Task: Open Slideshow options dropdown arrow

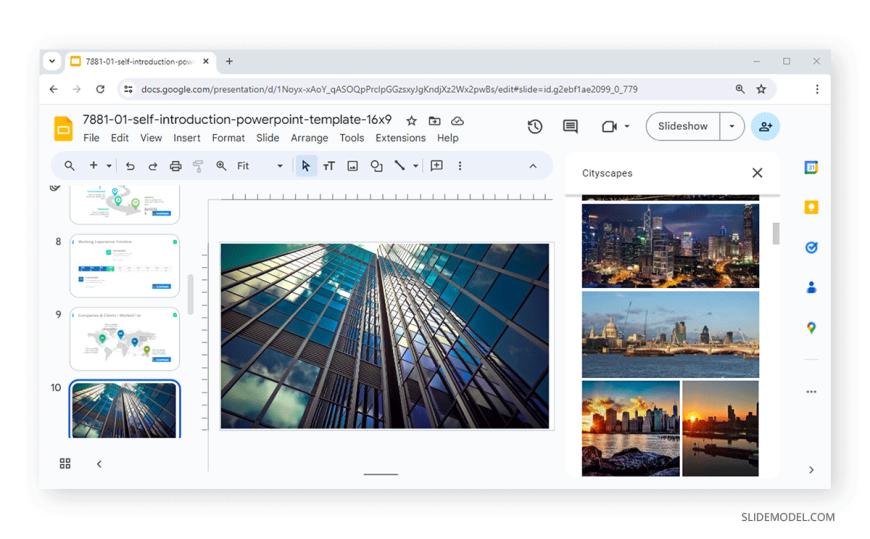Action: 732,126
